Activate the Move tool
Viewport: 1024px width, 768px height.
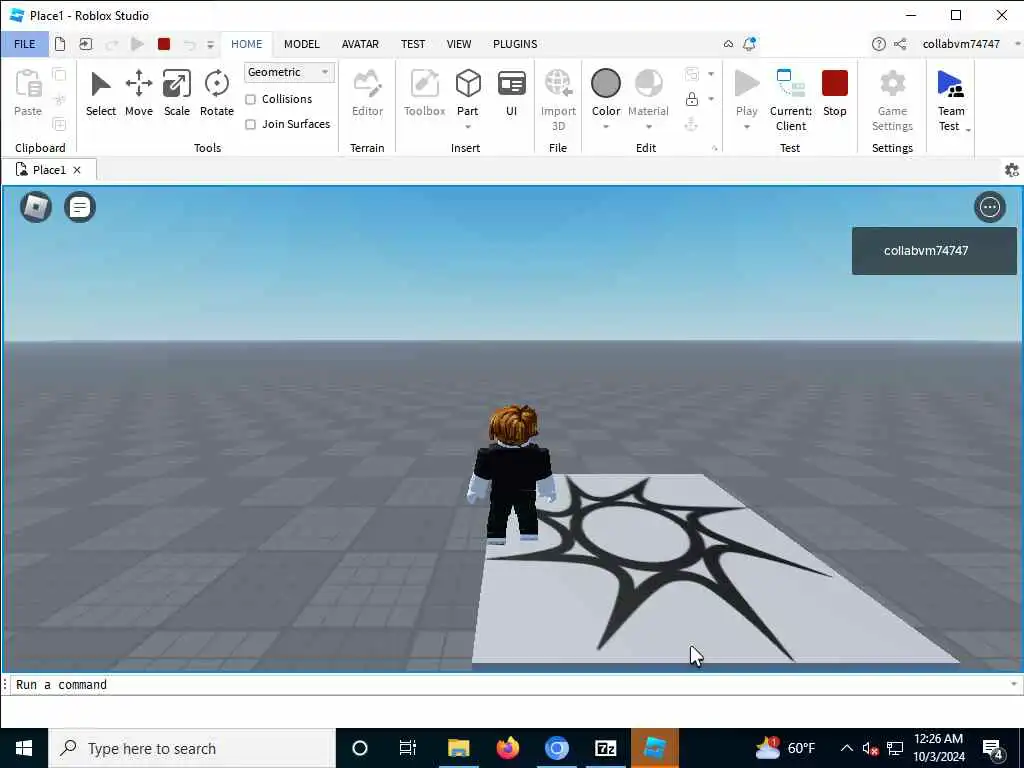[138, 93]
